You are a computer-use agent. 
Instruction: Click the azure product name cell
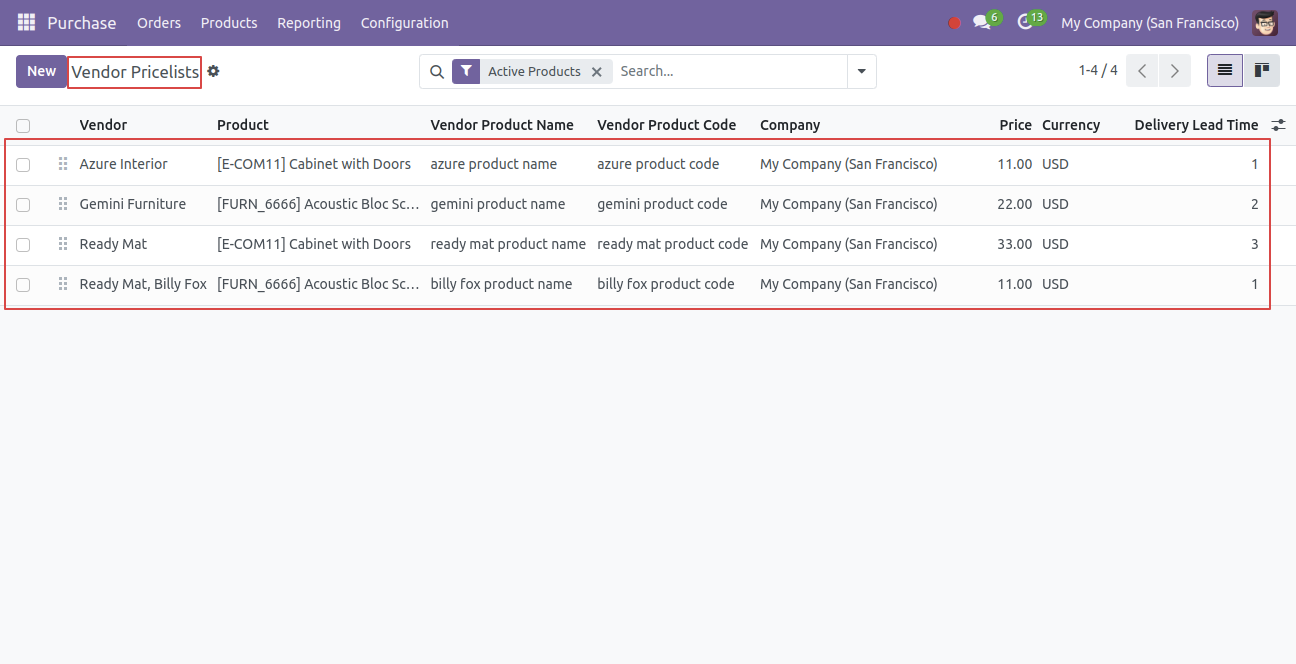coord(494,164)
